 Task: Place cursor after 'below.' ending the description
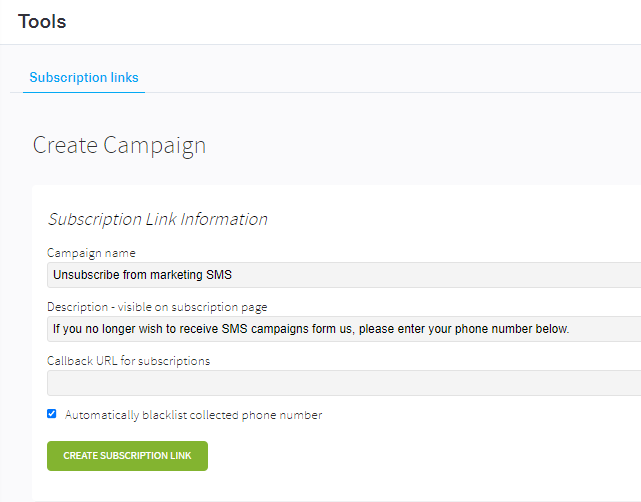coord(570,329)
